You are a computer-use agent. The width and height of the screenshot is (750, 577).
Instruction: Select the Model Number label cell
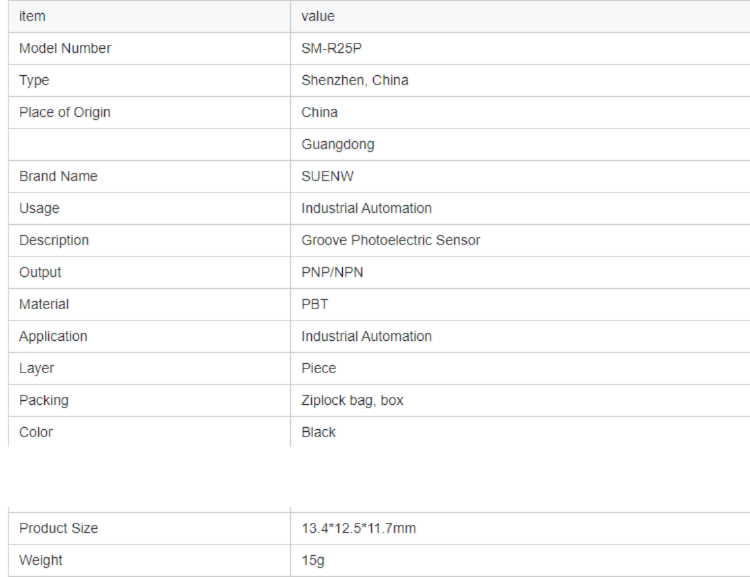click(x=65, y=48)
